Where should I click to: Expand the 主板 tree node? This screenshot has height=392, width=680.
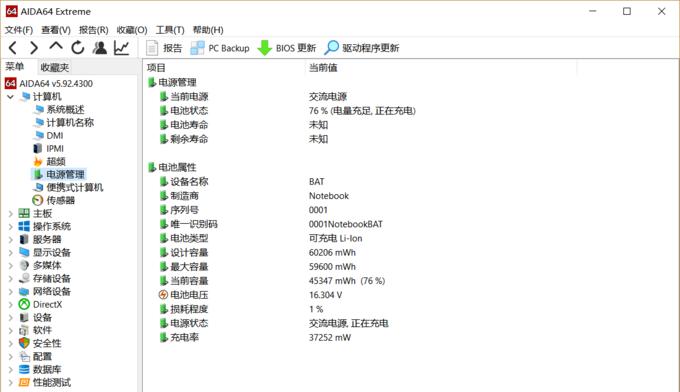click(10, 213)
